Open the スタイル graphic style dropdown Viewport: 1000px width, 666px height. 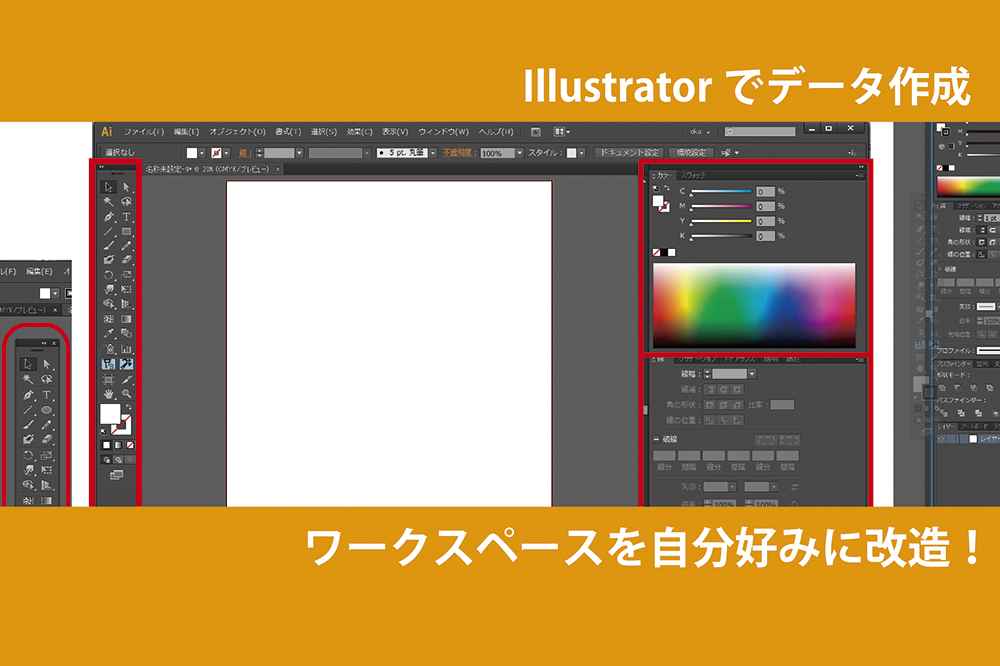click(581, 153)
